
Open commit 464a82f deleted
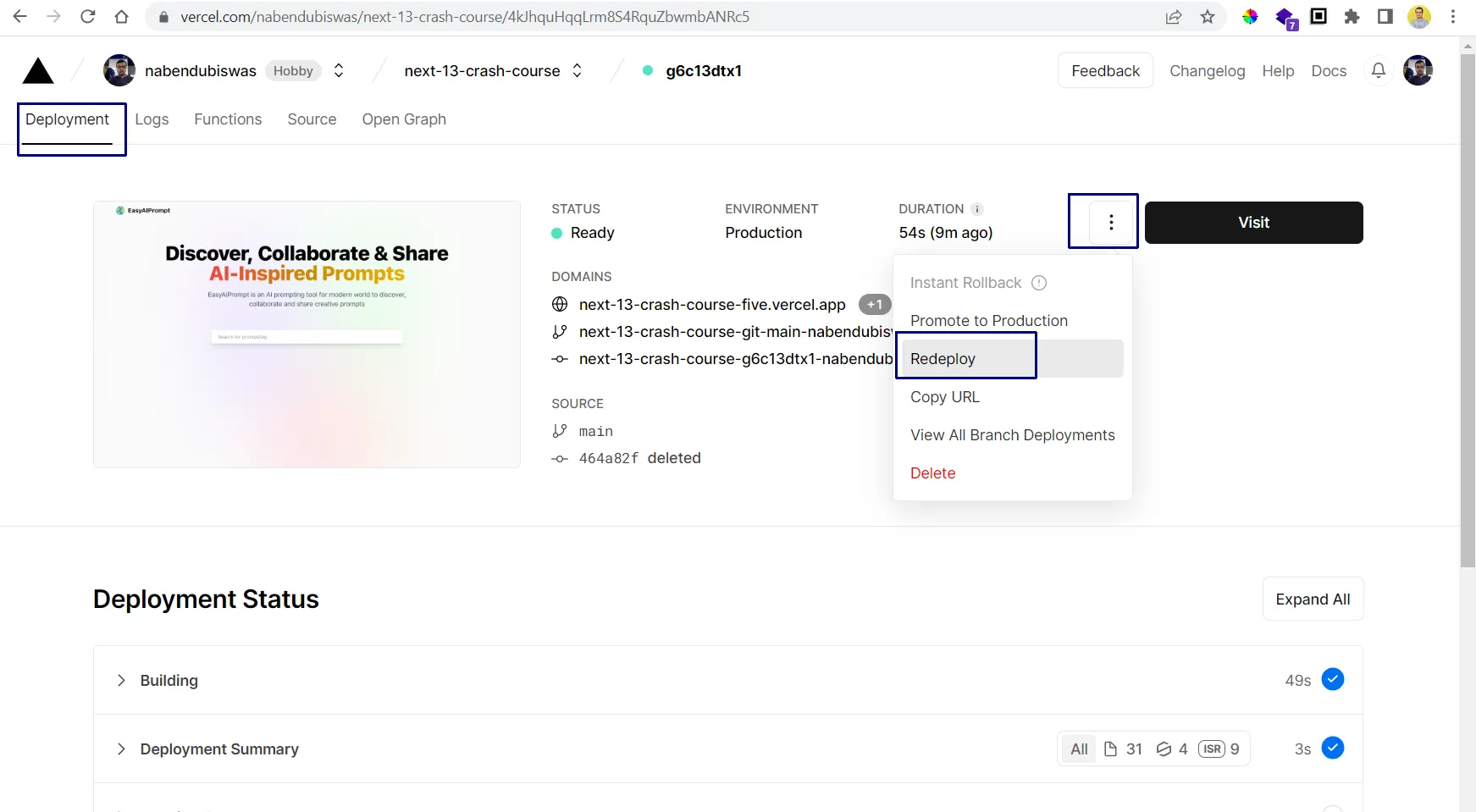click(x=640, y=458)
